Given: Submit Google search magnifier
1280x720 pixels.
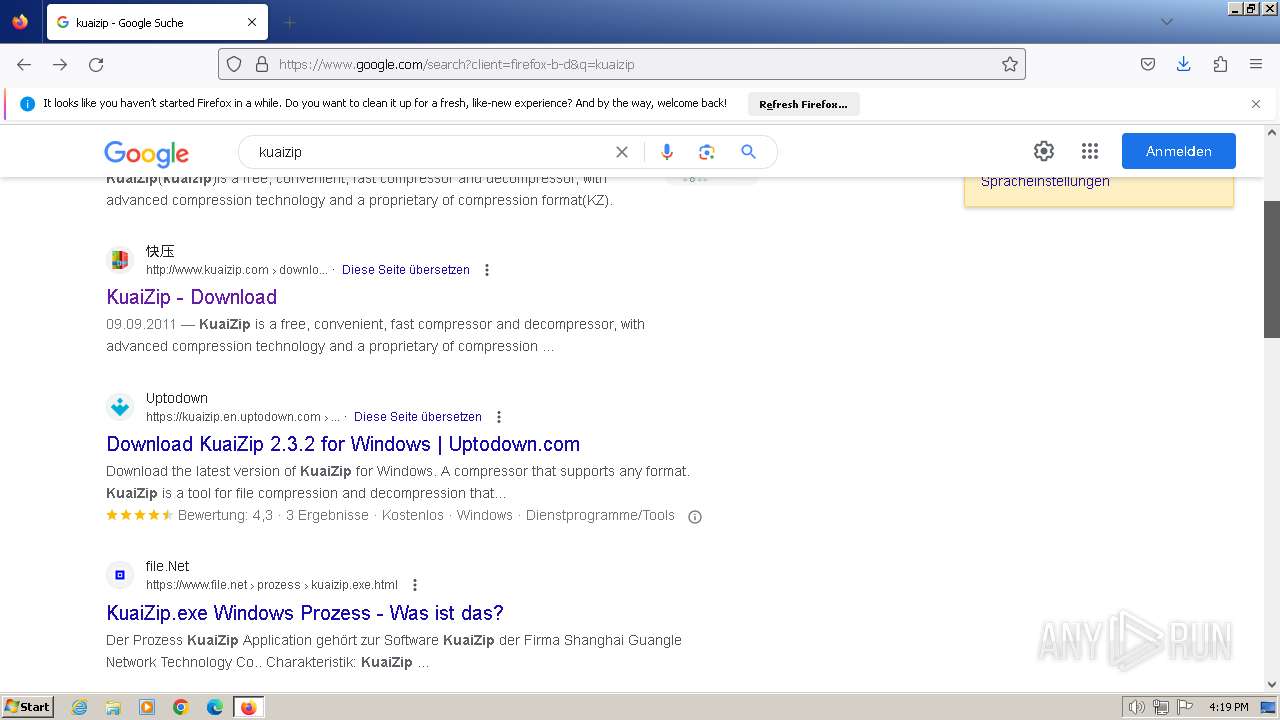Looking at the screenshot, I should coord(748,152).
